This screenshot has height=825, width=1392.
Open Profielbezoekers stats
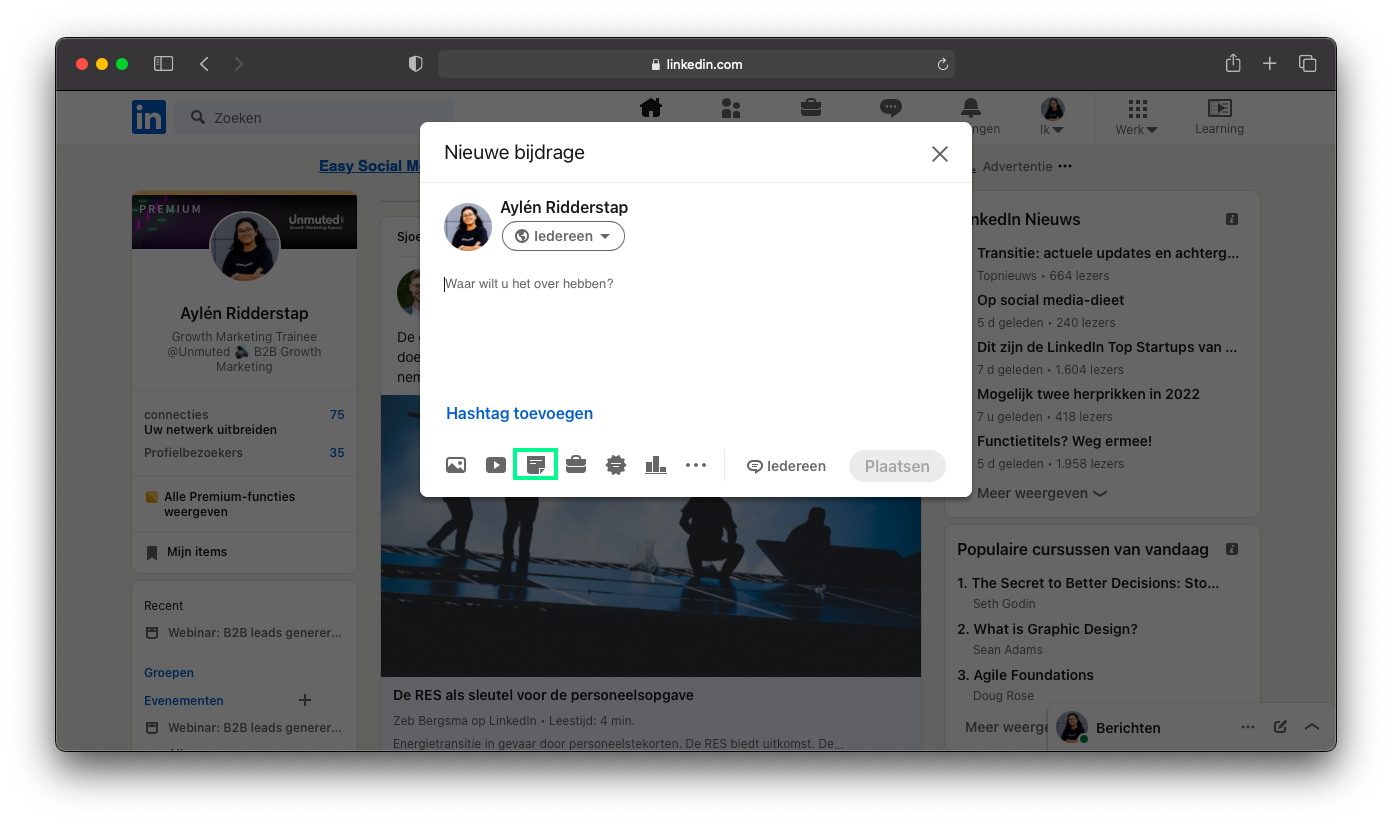click(x=244, y=453)
